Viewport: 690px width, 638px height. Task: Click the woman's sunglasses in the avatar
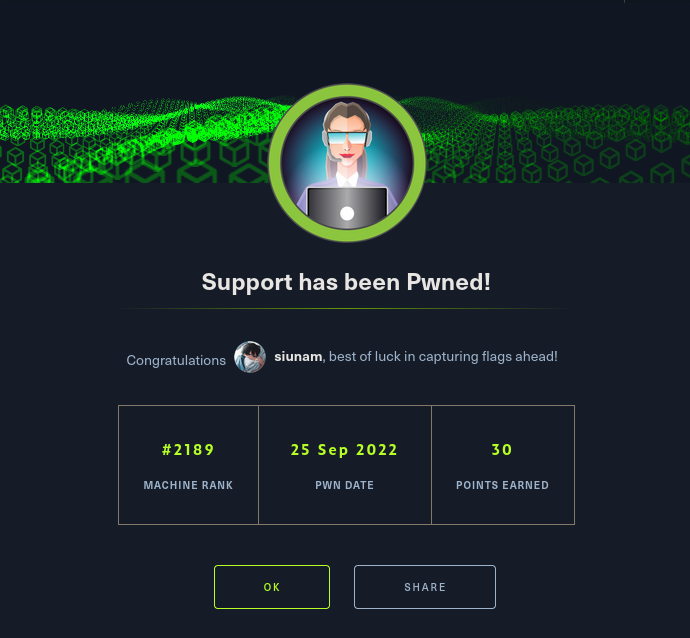tap(347, 139)
